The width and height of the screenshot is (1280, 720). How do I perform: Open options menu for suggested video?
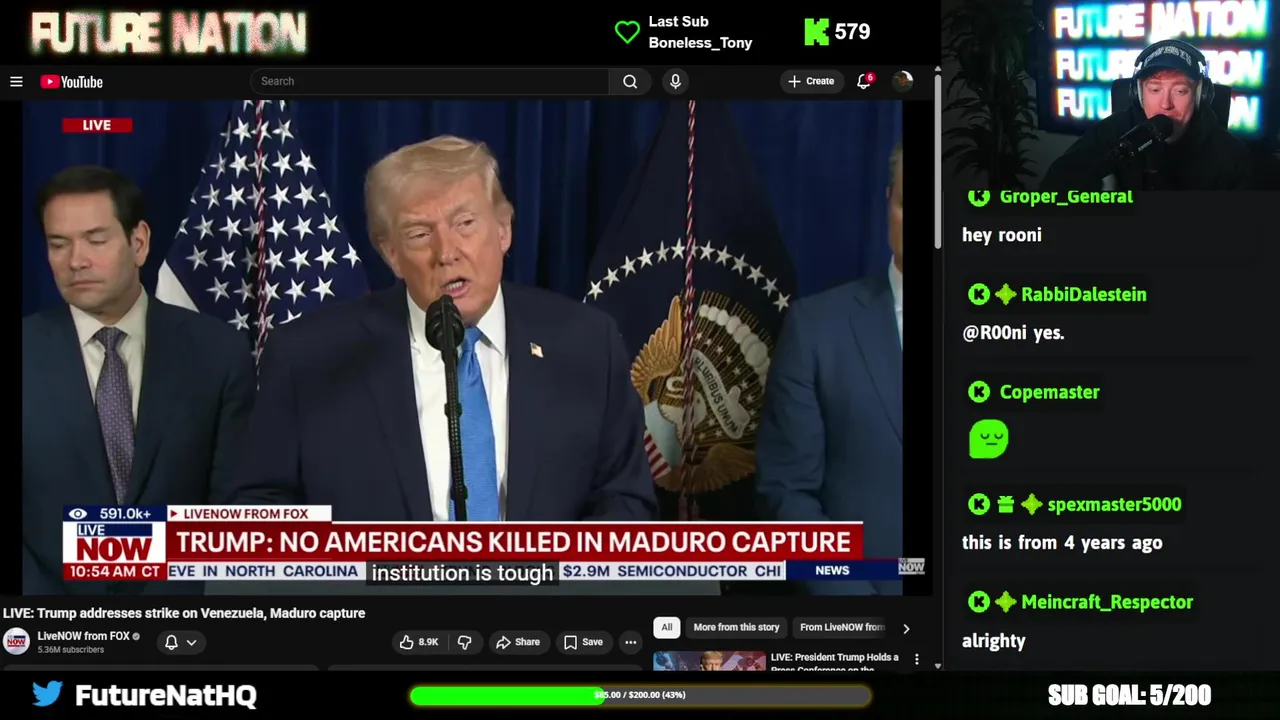coord(916,659)
